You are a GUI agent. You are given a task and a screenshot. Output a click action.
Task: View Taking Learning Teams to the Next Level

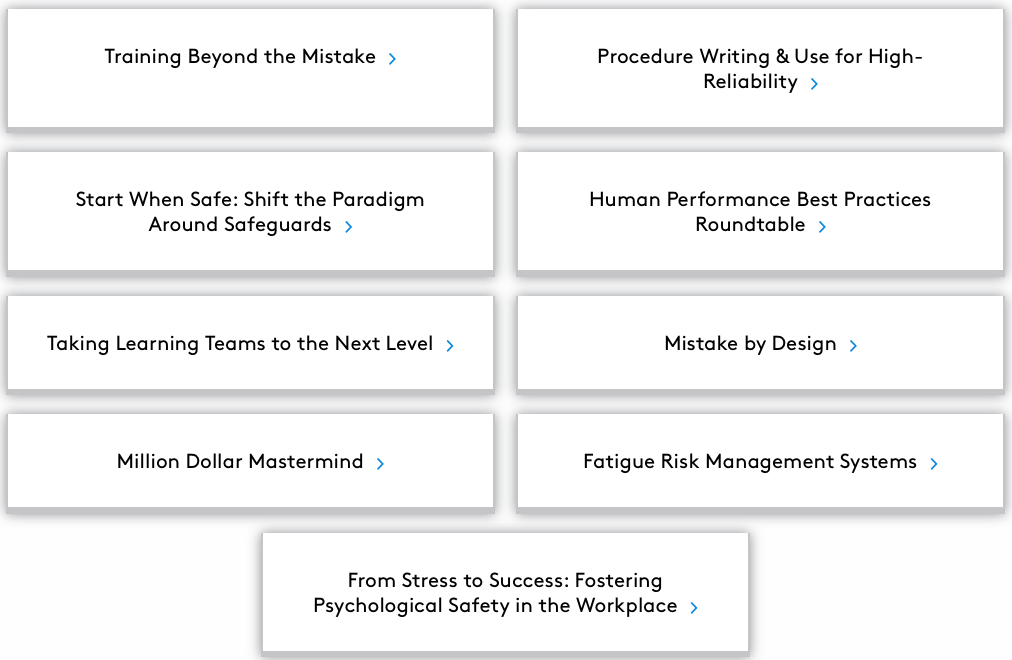240,344
